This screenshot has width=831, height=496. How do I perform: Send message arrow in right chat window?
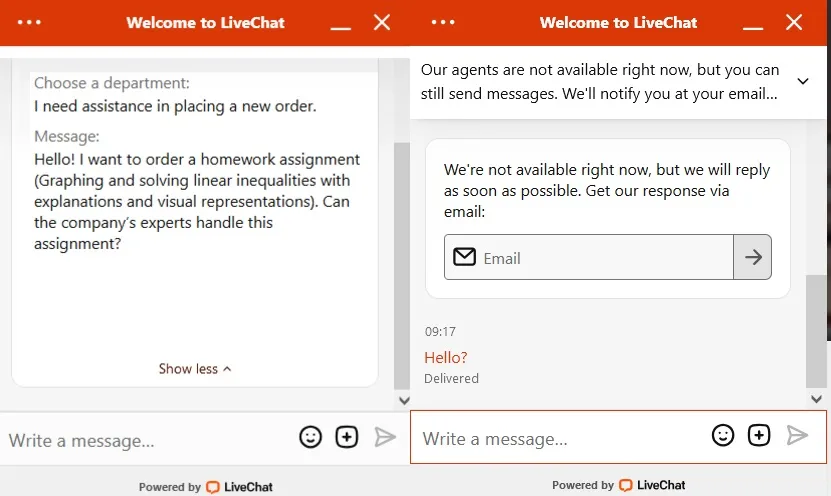[797, 435]
